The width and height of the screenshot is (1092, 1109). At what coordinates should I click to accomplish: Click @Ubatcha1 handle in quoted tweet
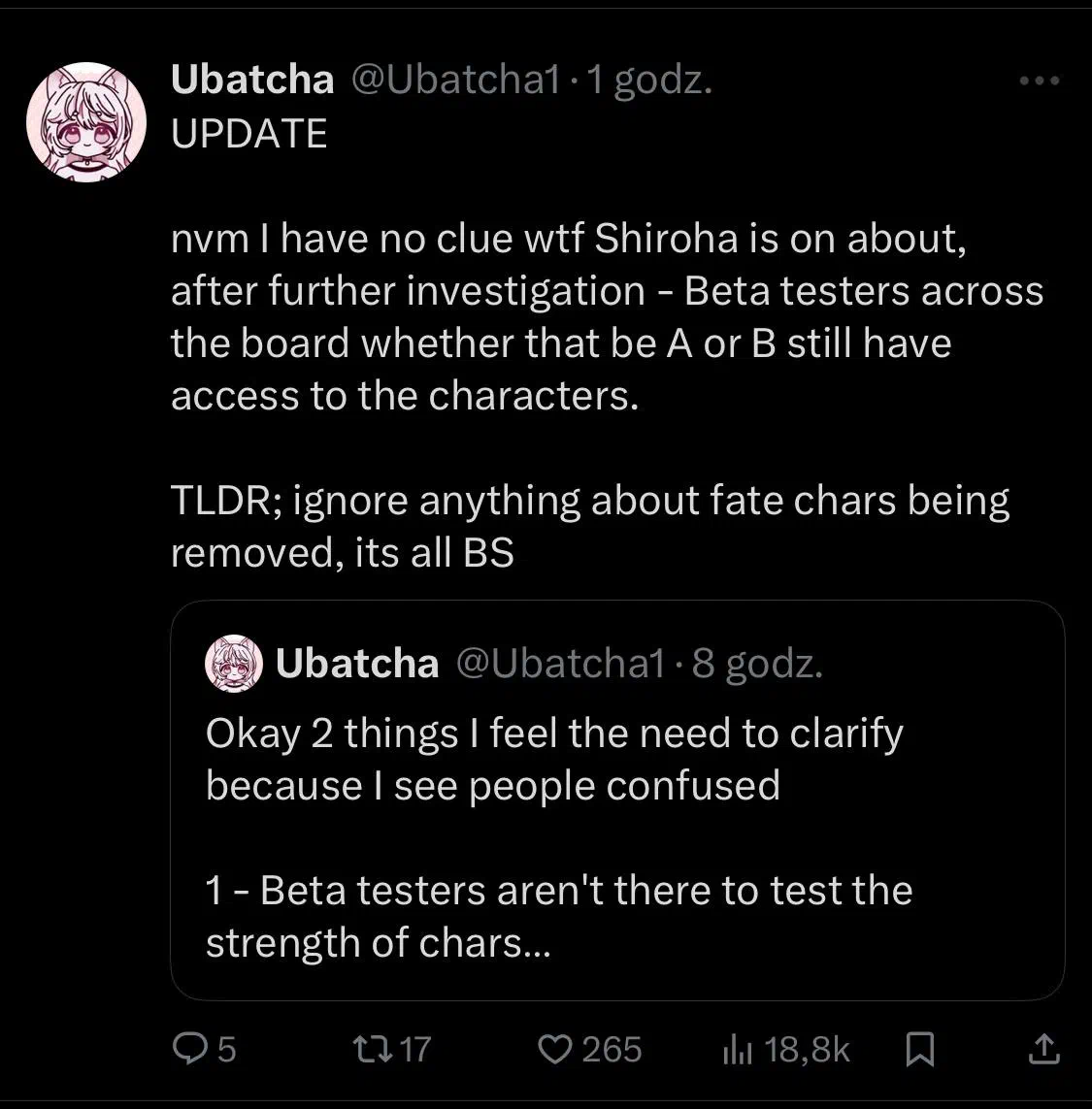[x=561, y=664]
